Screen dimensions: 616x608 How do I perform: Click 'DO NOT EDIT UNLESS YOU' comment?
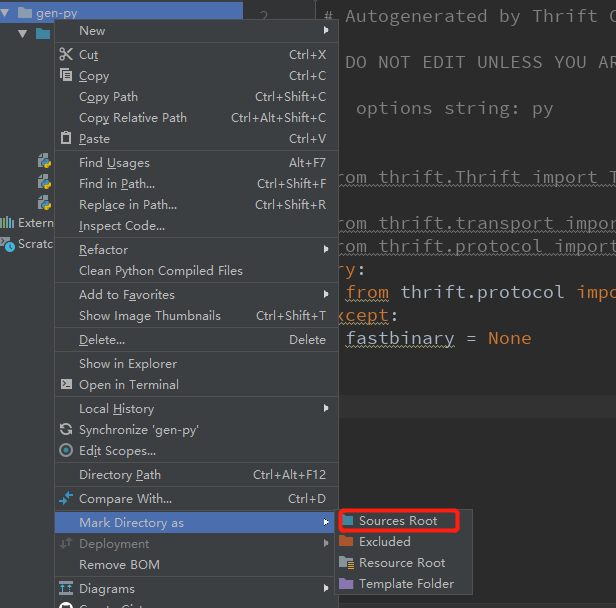pos(466,62)
